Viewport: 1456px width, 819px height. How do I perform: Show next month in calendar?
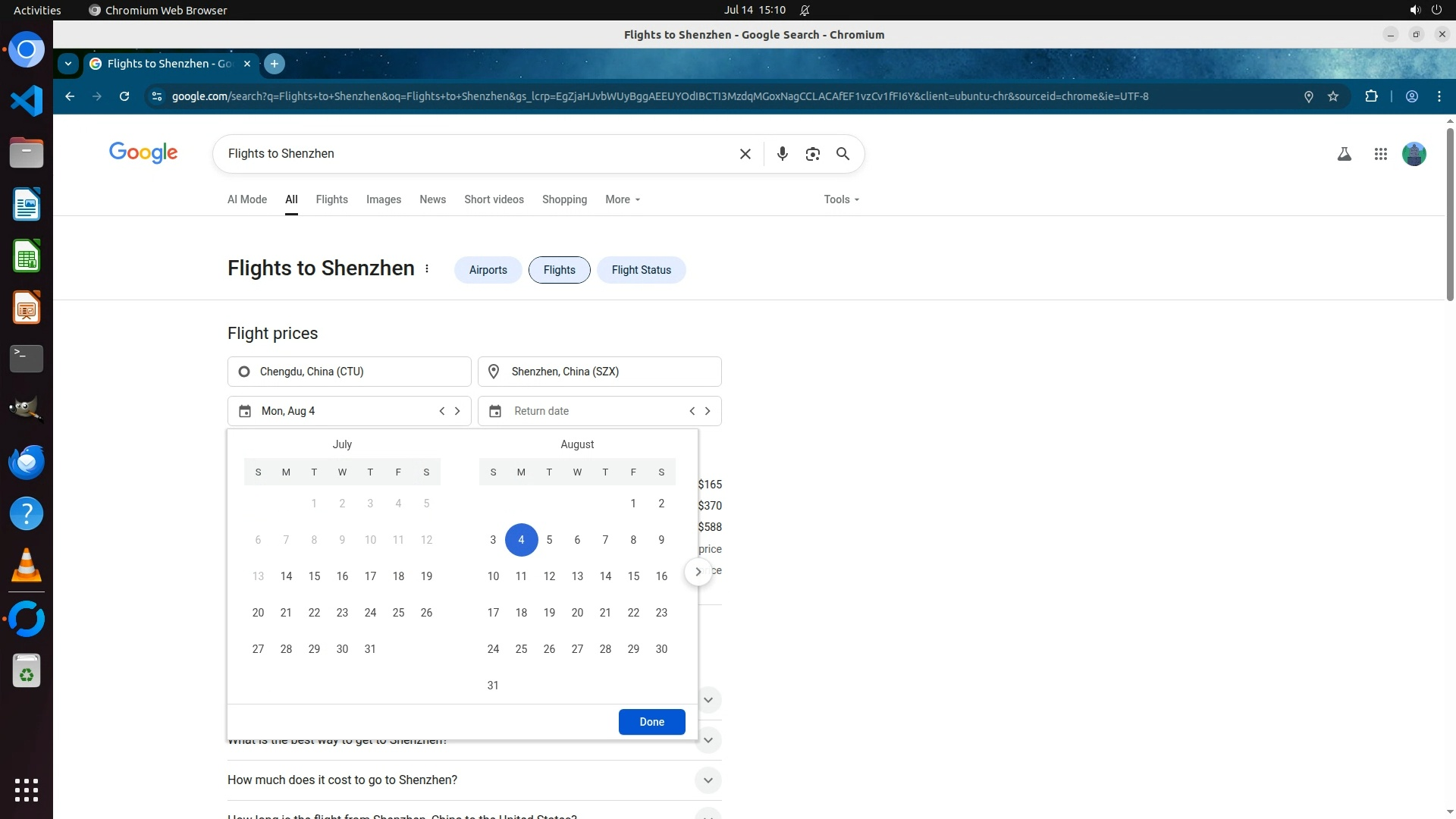pyautogui.click(x=698, y=572)
